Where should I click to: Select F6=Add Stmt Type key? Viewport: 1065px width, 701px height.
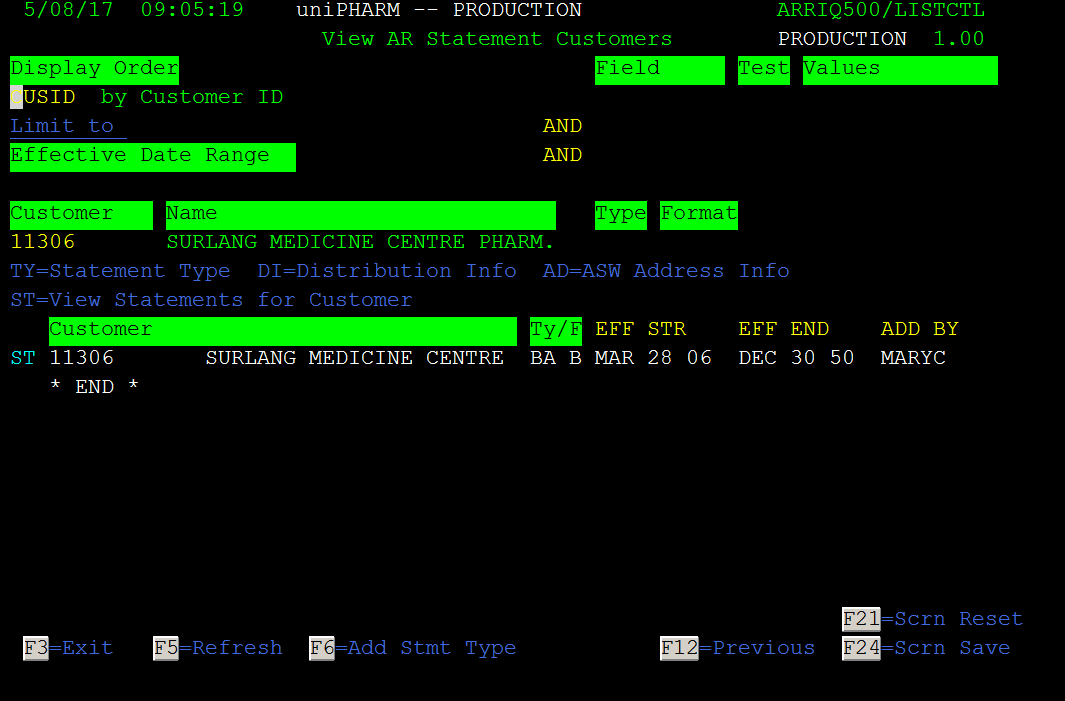(x=412, y=648)
